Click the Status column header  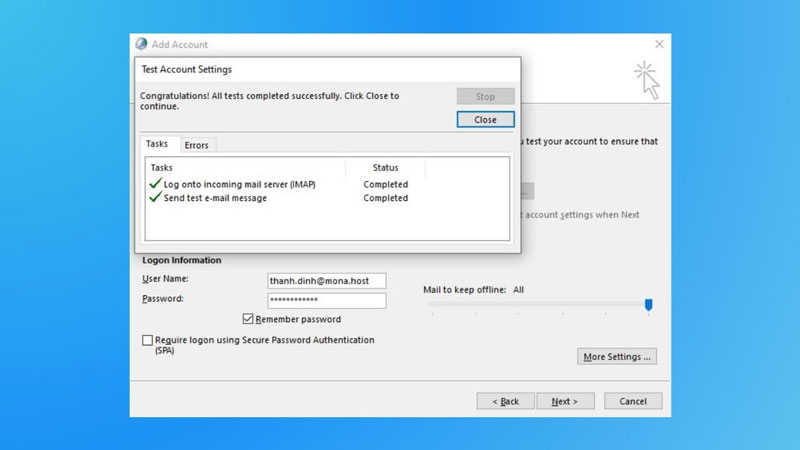click(385, 167)
